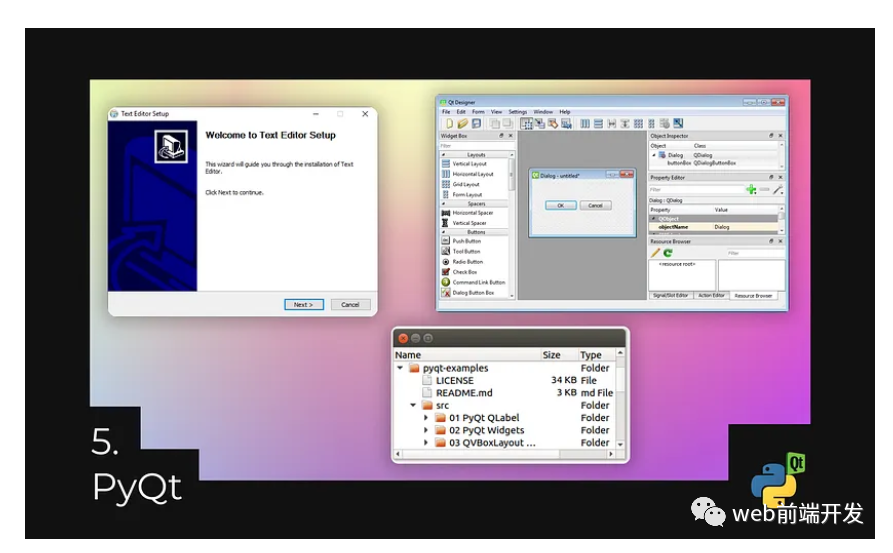Select the README.md file row
Image resolution: width=893 pixels, height=553 pixels.
(x=505, y=393)
